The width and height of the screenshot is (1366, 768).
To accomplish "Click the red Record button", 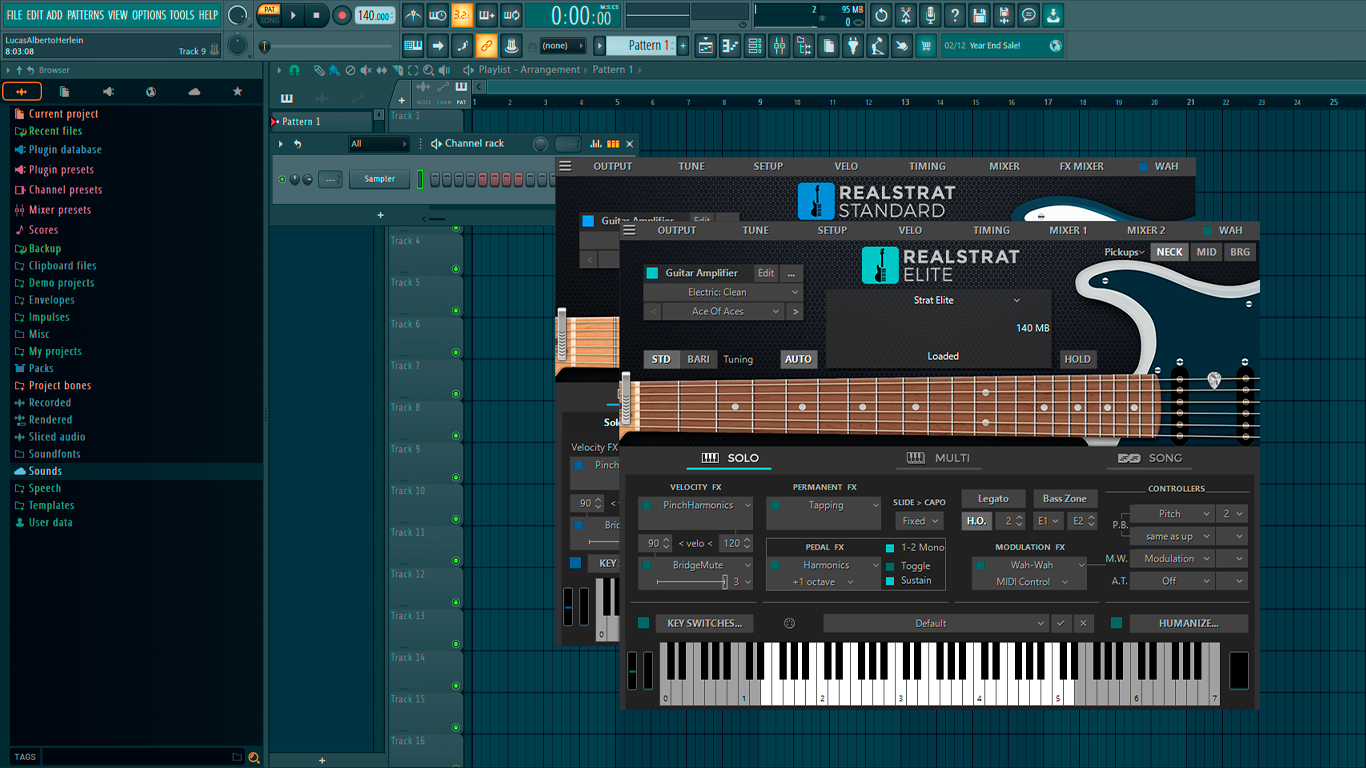I will pos(341,15).
